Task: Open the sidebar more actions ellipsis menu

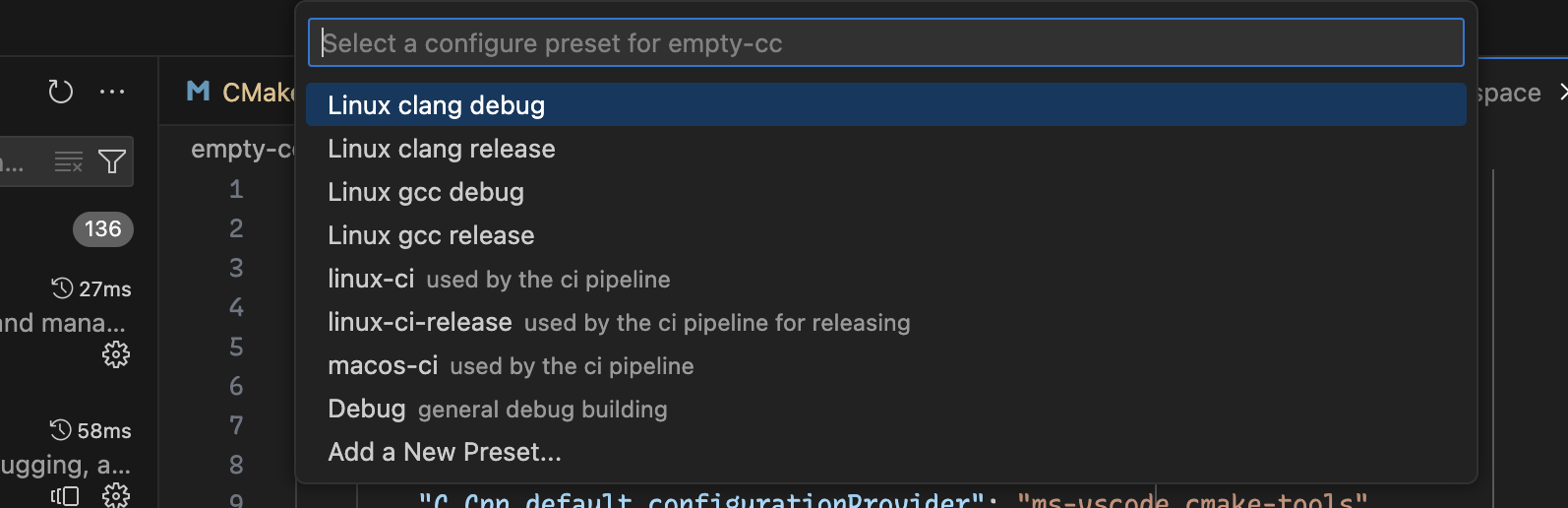Action: (x=112, y=92)
